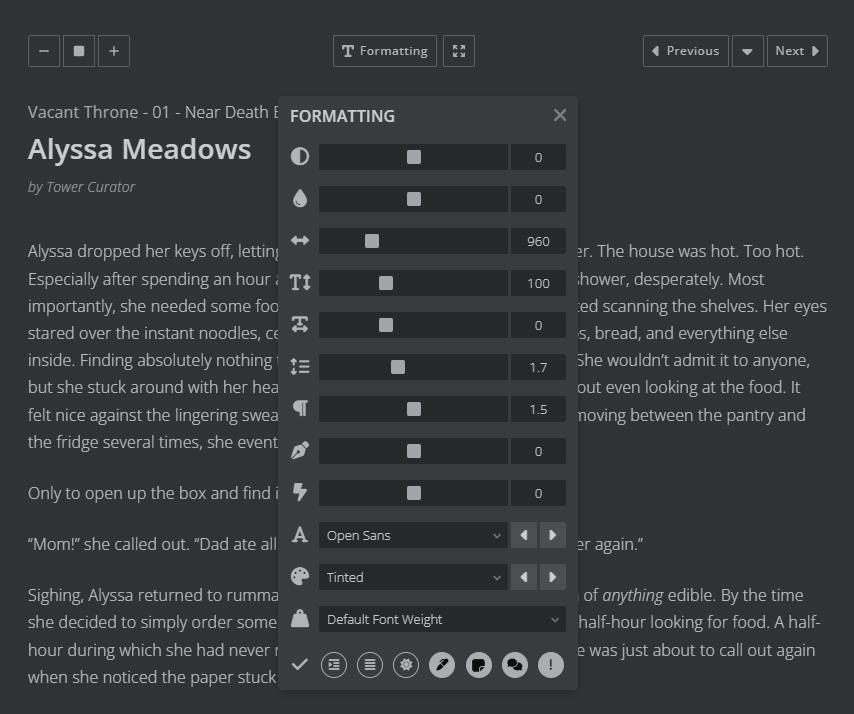Click the line height icon beside 1.7

coord(300,367)
